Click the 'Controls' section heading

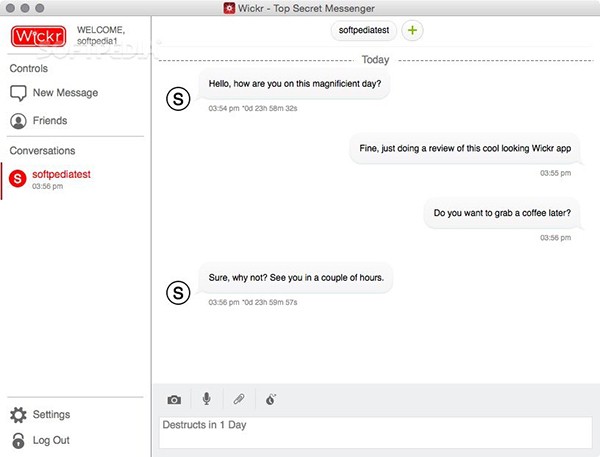coord(29,69)
